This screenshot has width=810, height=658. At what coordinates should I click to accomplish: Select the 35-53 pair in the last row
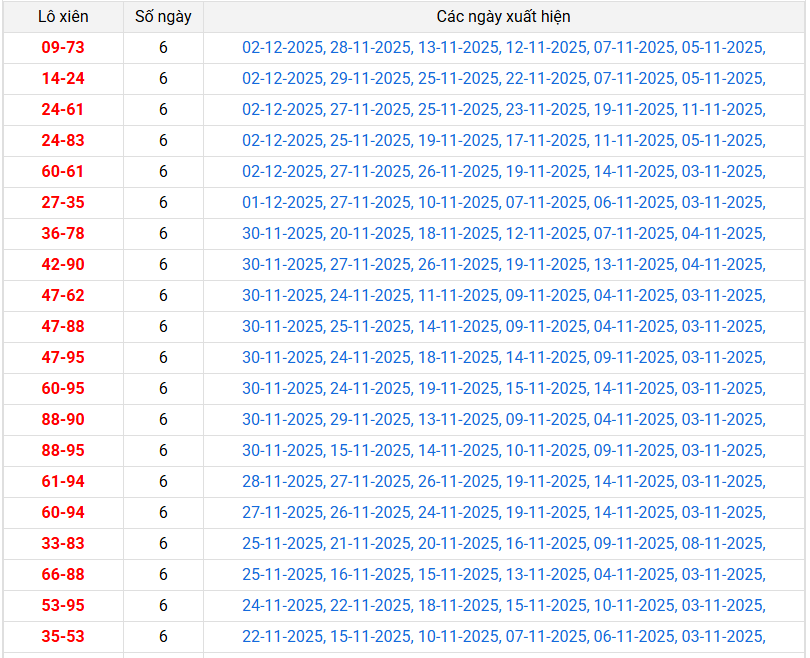[x=63, y=636]
